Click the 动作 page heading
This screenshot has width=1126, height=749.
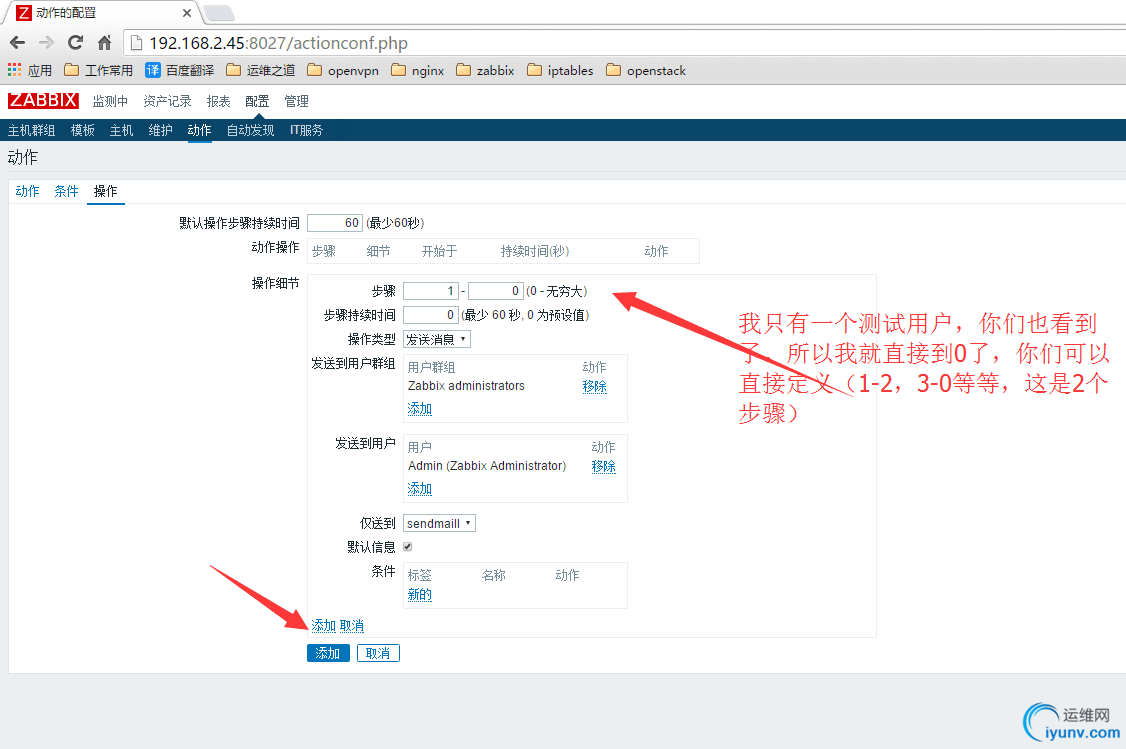22,157
